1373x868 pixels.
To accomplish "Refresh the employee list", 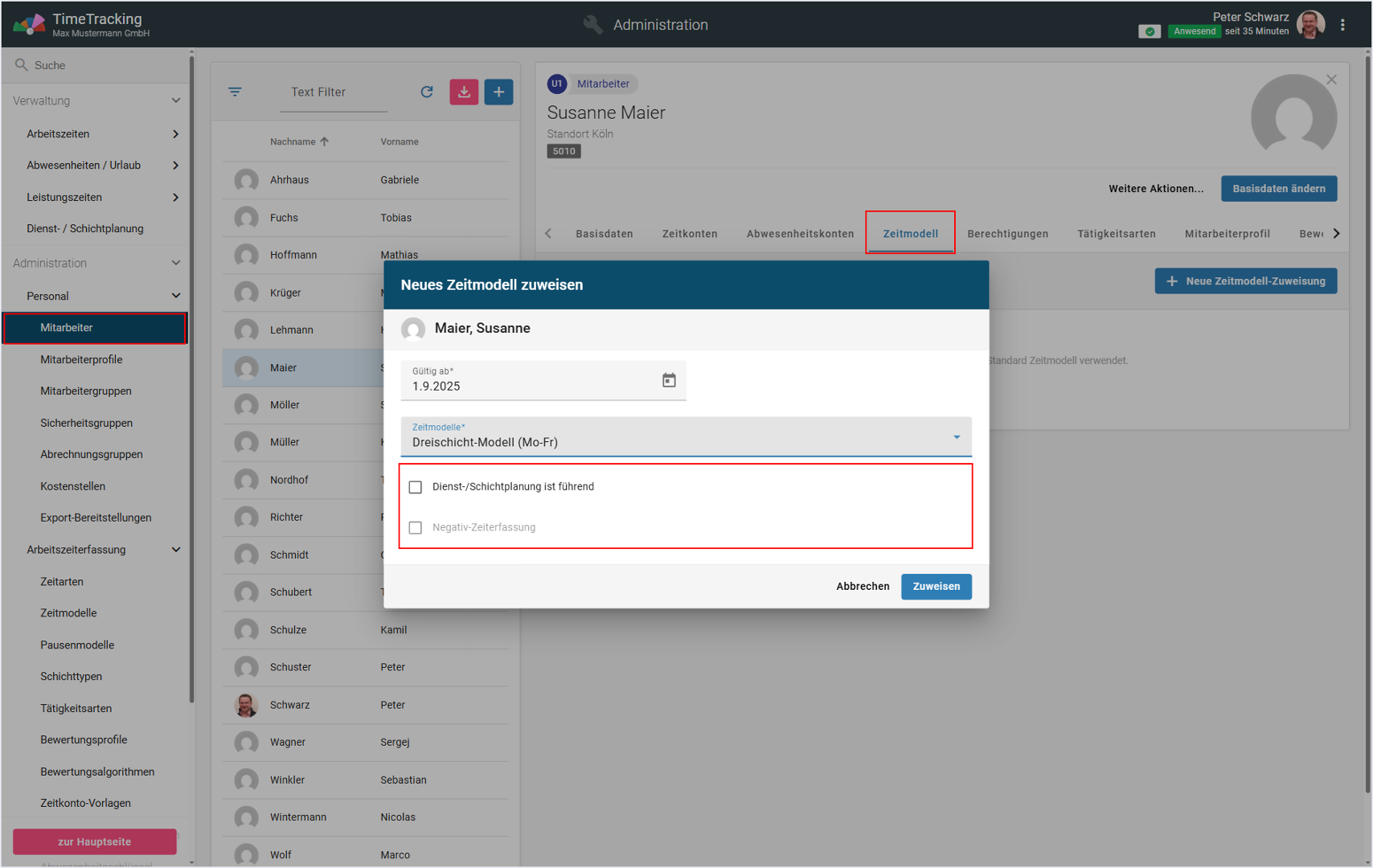I will coord(427,92).
